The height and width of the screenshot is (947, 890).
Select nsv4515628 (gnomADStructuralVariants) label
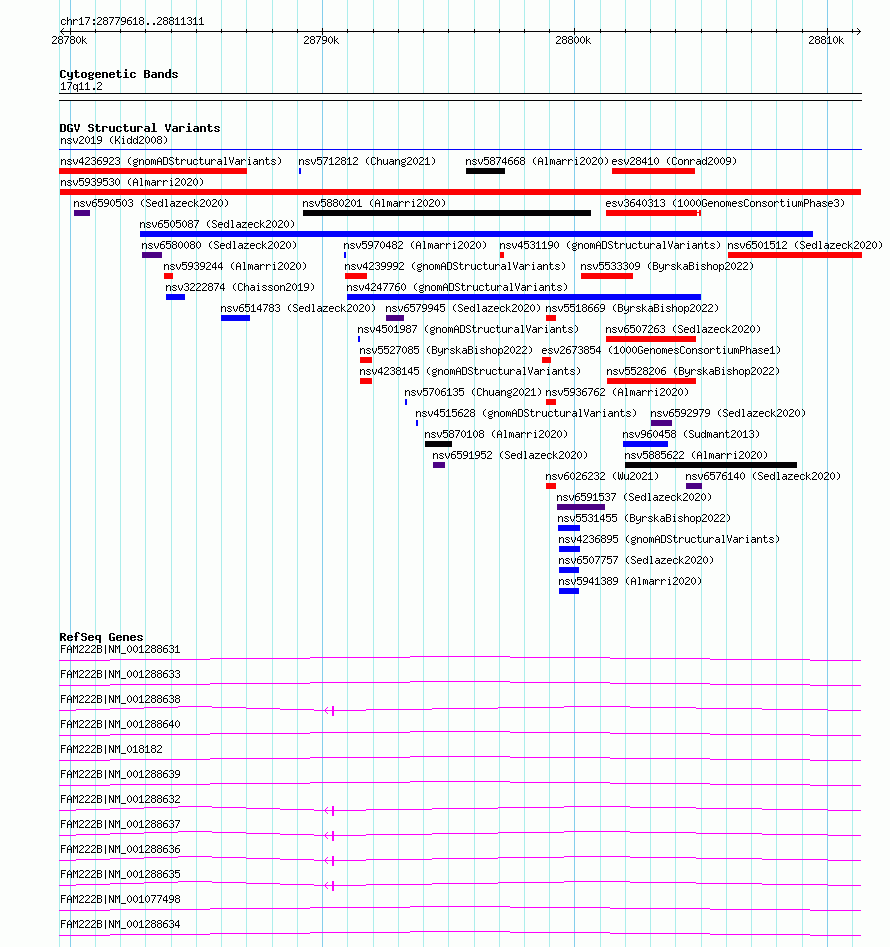coord(526,413)
